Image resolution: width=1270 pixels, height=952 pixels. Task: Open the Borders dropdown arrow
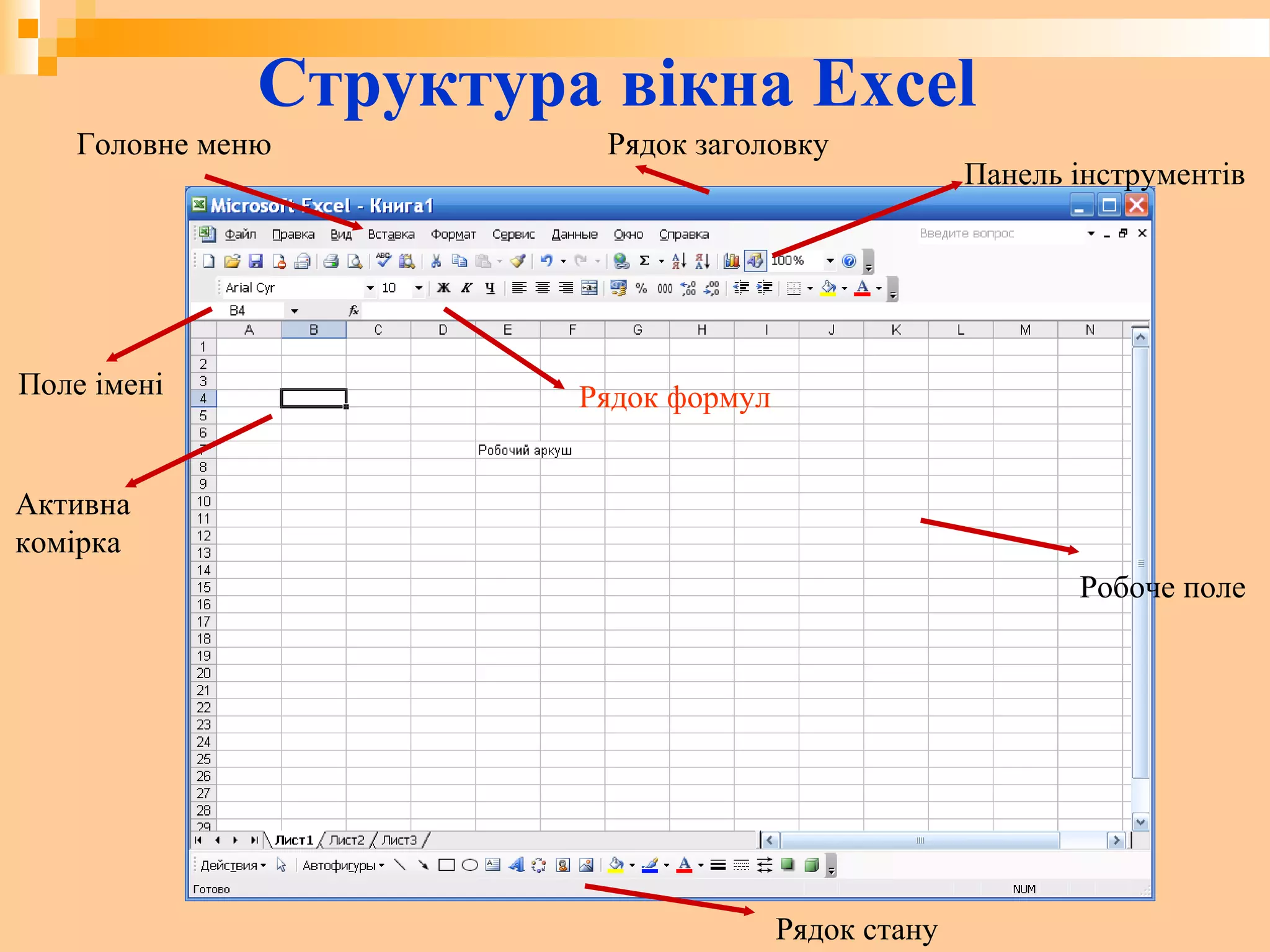pos(810,288)
